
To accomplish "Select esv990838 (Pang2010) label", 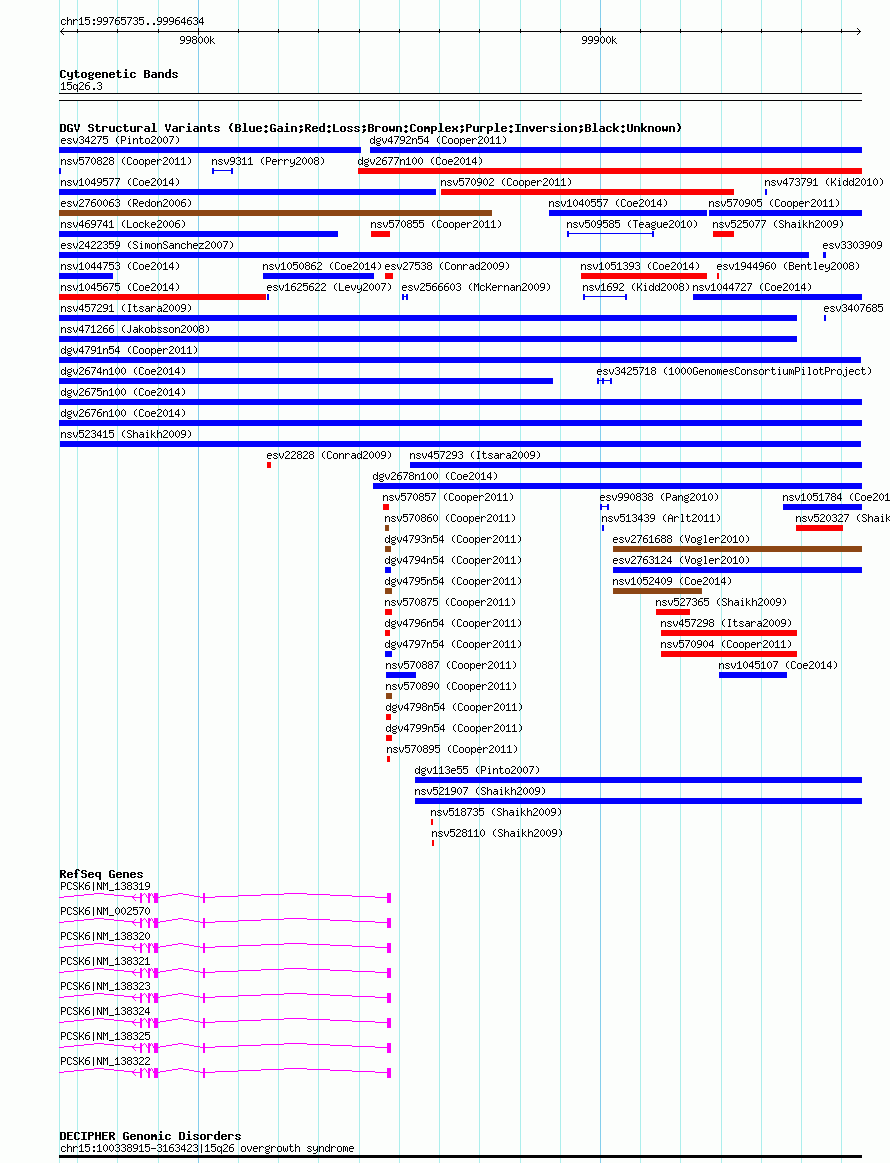I will pyautogui.click(x=659, y=497).
